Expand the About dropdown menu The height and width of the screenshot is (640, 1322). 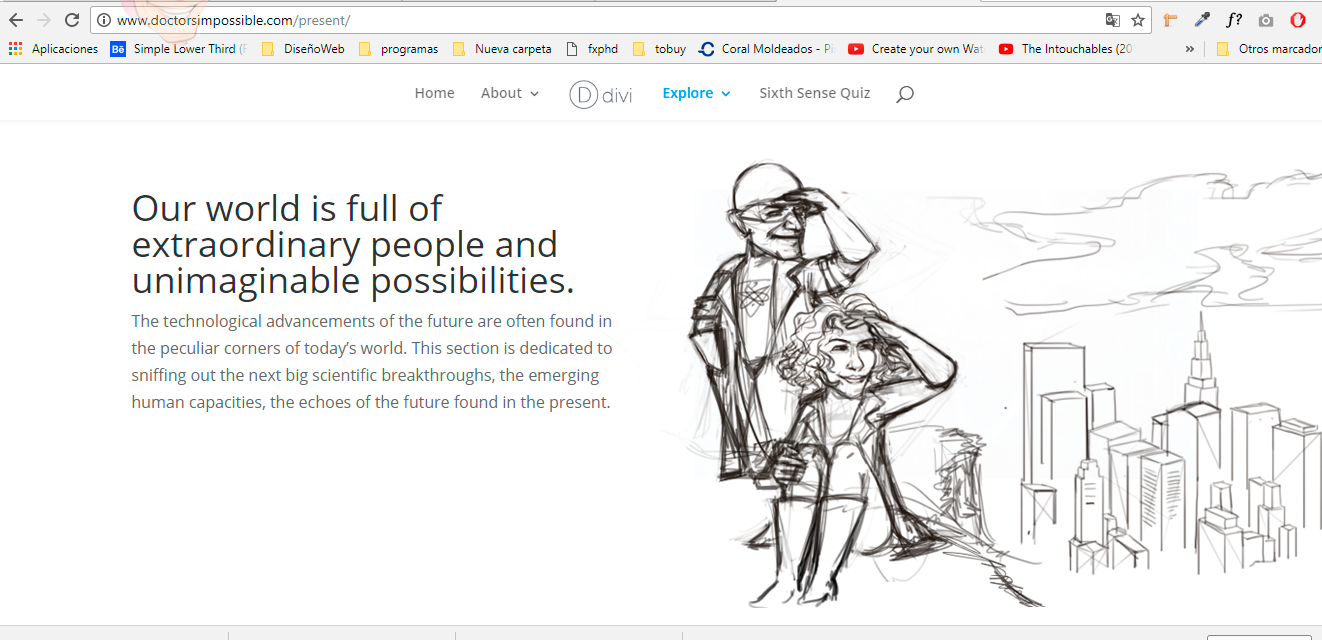(509, 93)
